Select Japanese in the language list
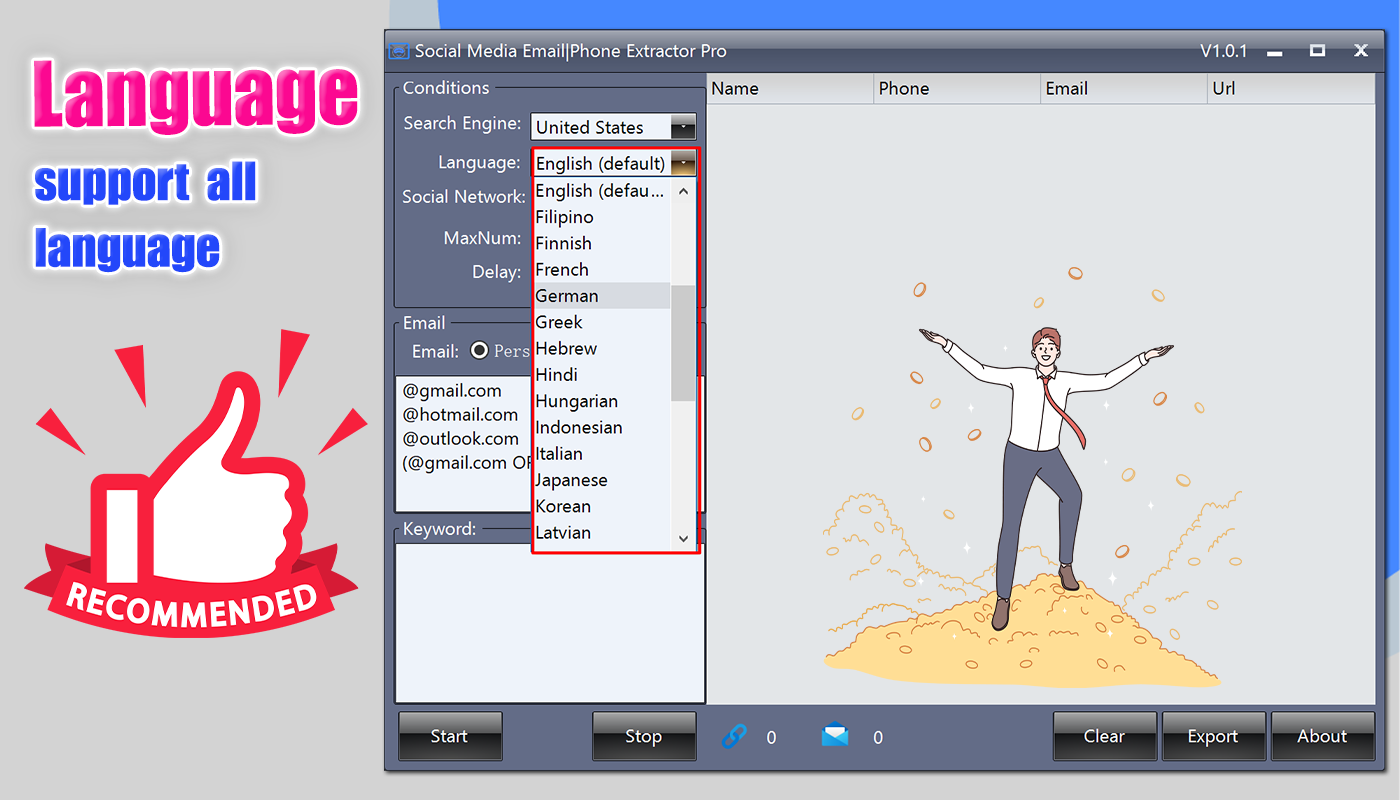The height and width of the screenshot is (800, 1400). (x=601, y=480)
